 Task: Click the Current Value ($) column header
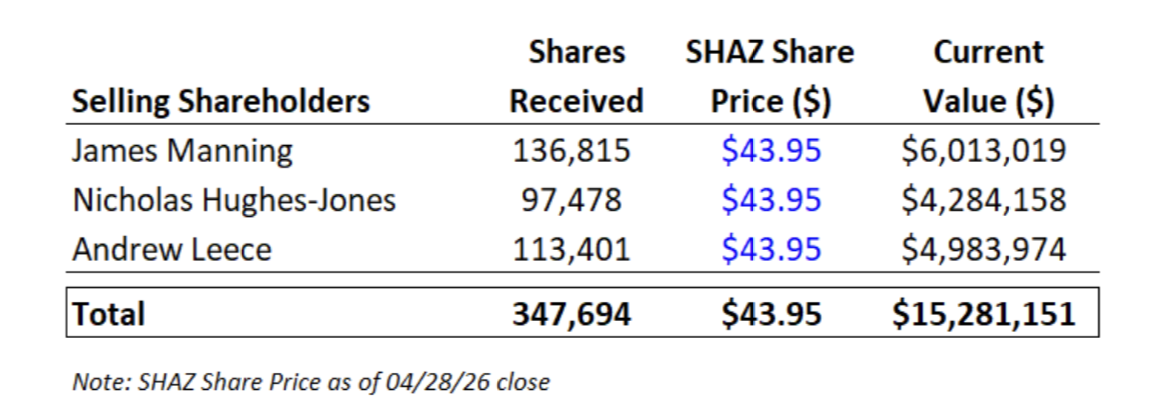pyautogui.click(x=988, y=76)
